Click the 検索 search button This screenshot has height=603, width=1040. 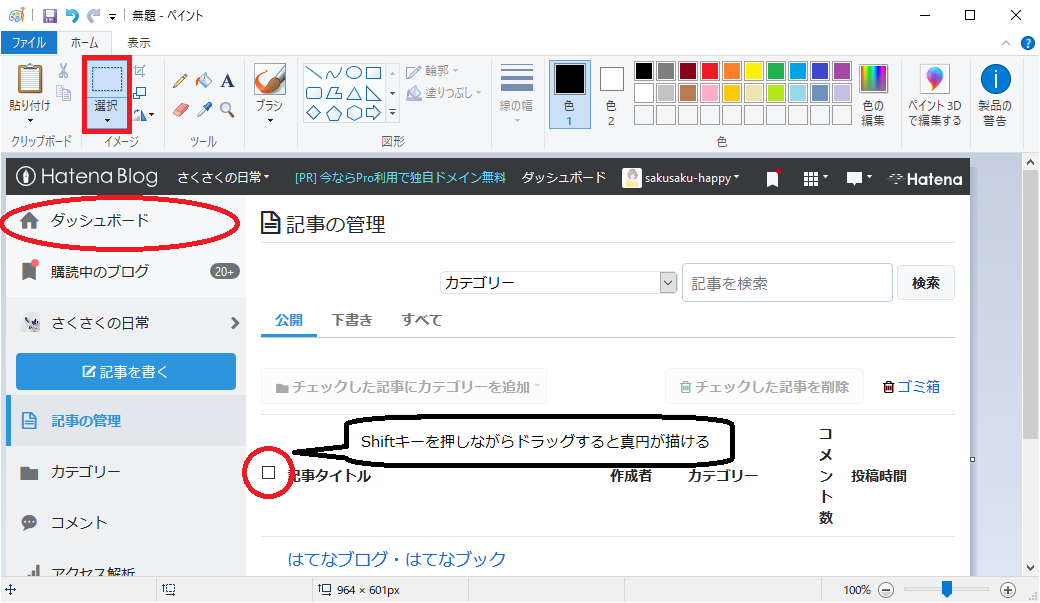tap(925, 282)
